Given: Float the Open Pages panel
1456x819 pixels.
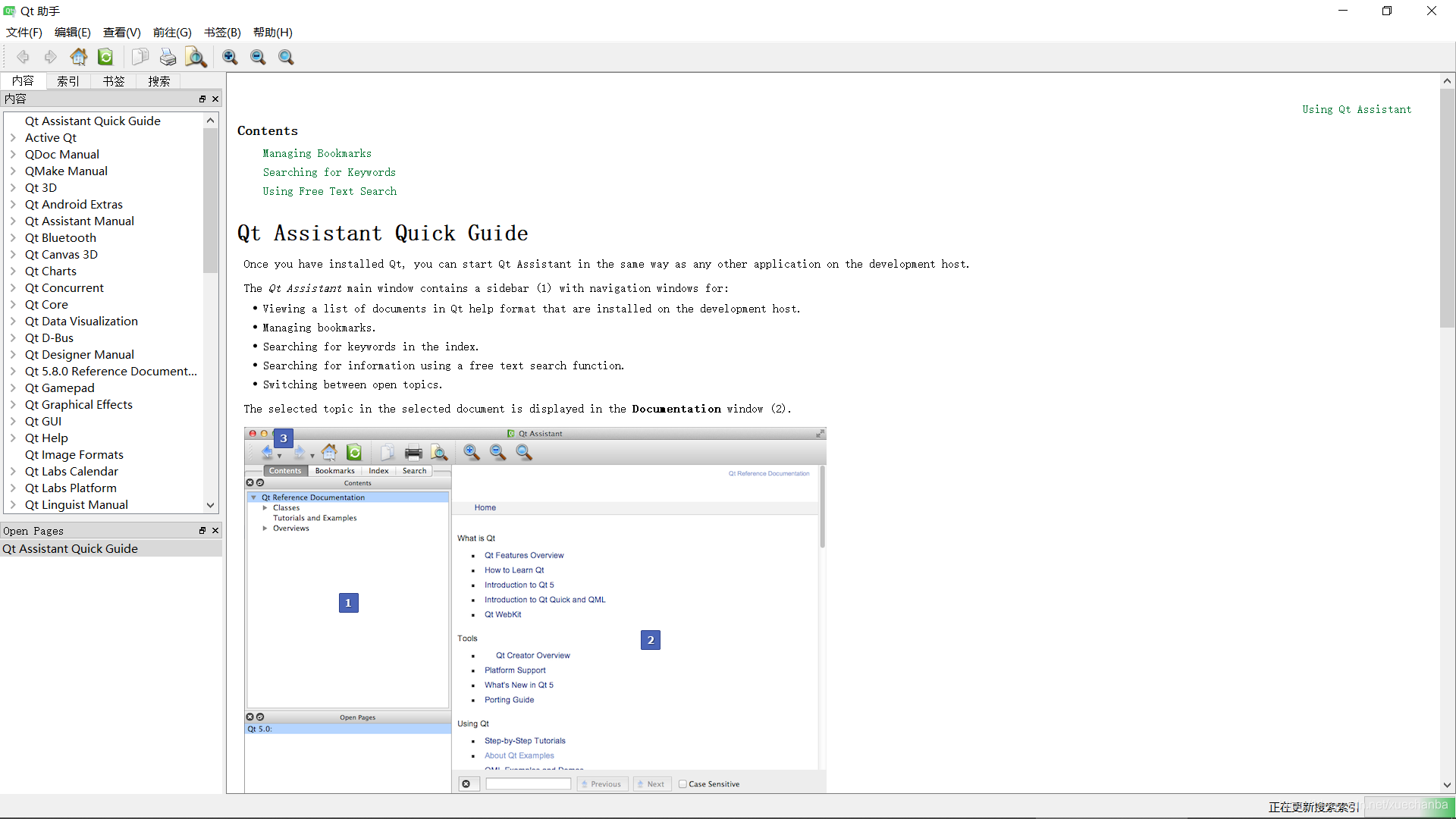Looking at the screenshot, I should 202,531.
